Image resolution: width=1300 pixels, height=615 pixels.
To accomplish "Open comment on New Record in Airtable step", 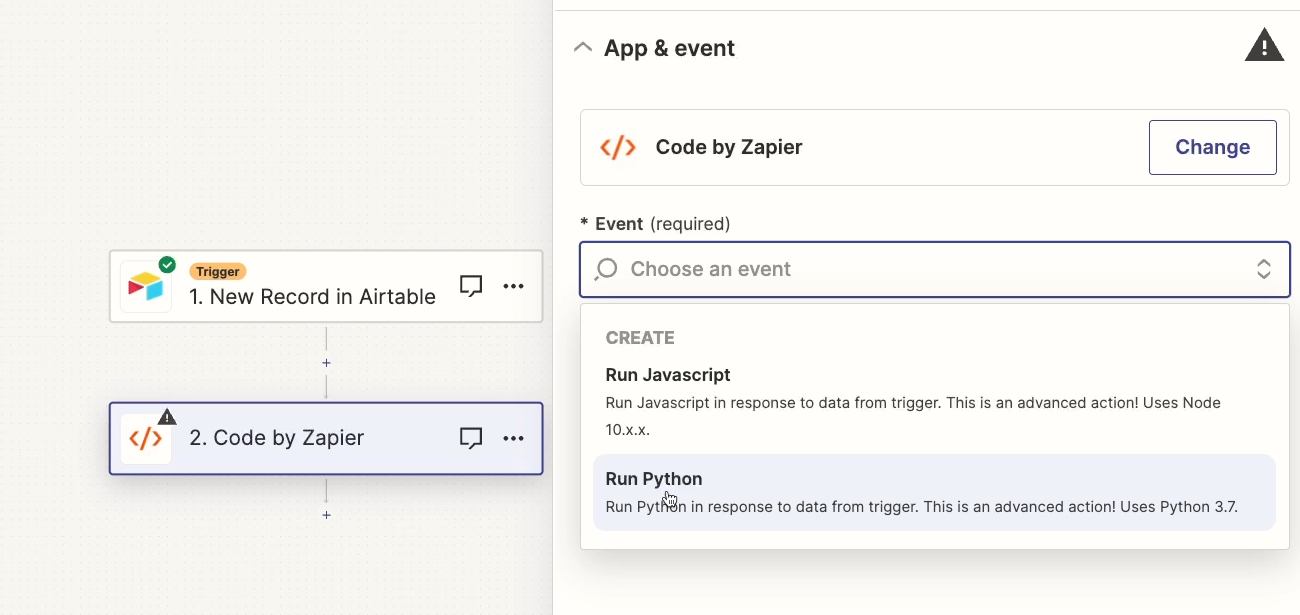I will click(471, 286).
